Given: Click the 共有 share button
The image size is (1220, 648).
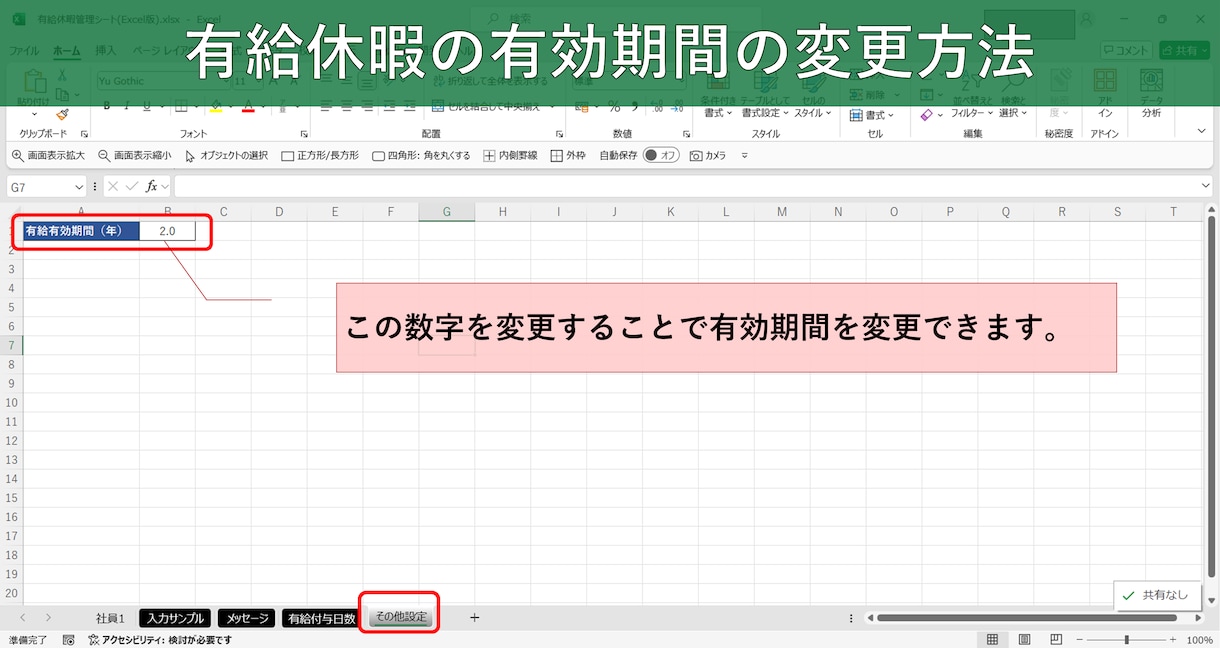Looking at the screenshot, I should tap(1184, 50).
